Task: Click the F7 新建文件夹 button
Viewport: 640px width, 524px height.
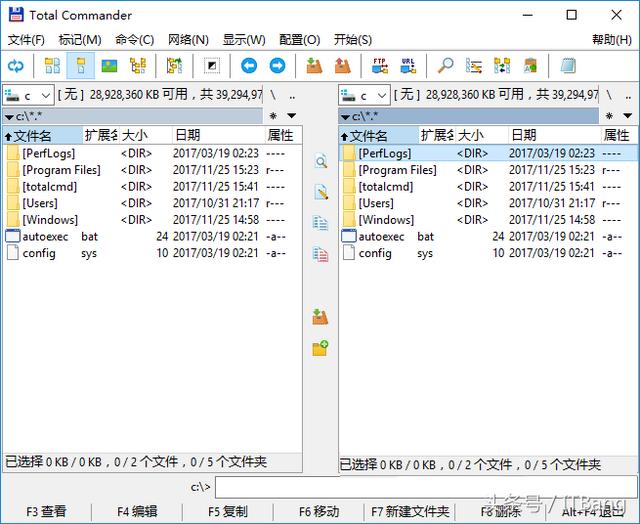Action: pyautogui.click(x=410, y=511)
